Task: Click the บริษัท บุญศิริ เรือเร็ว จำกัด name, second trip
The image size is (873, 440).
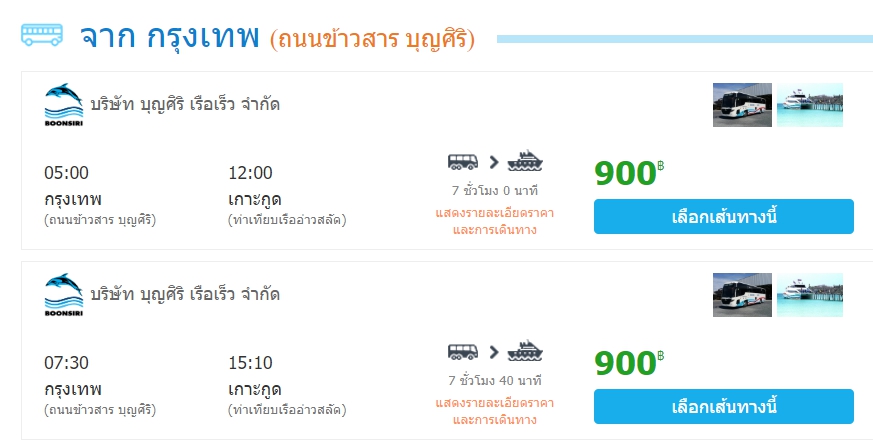Action: [x=185, y=294]
